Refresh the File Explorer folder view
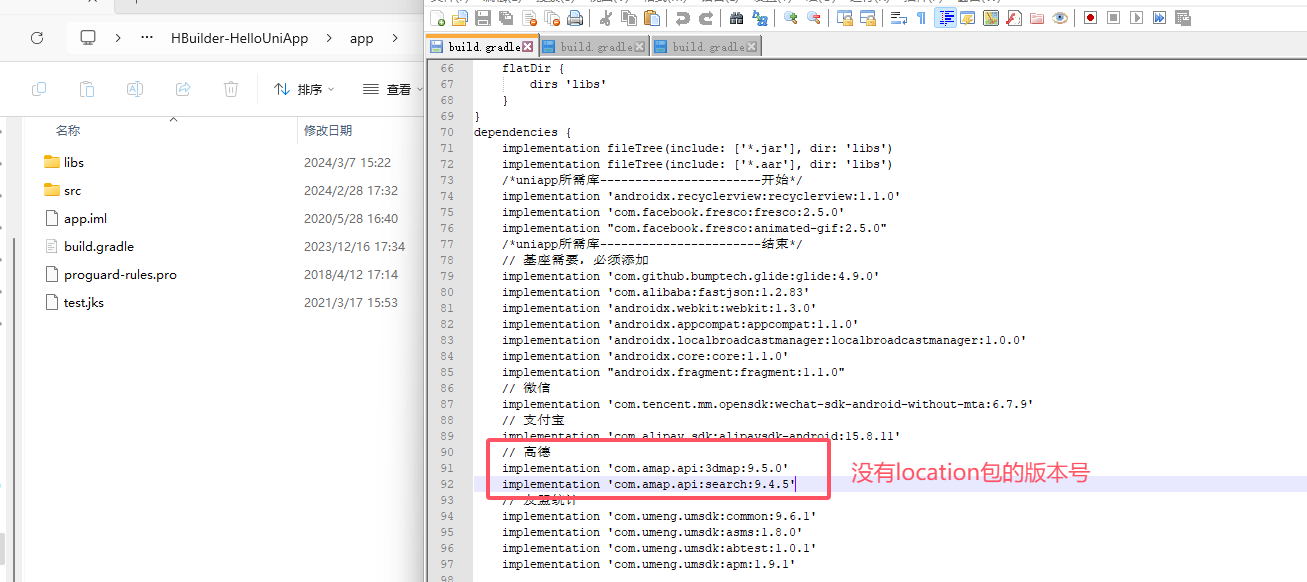The image size is (1307, 582). pos(37,38)
